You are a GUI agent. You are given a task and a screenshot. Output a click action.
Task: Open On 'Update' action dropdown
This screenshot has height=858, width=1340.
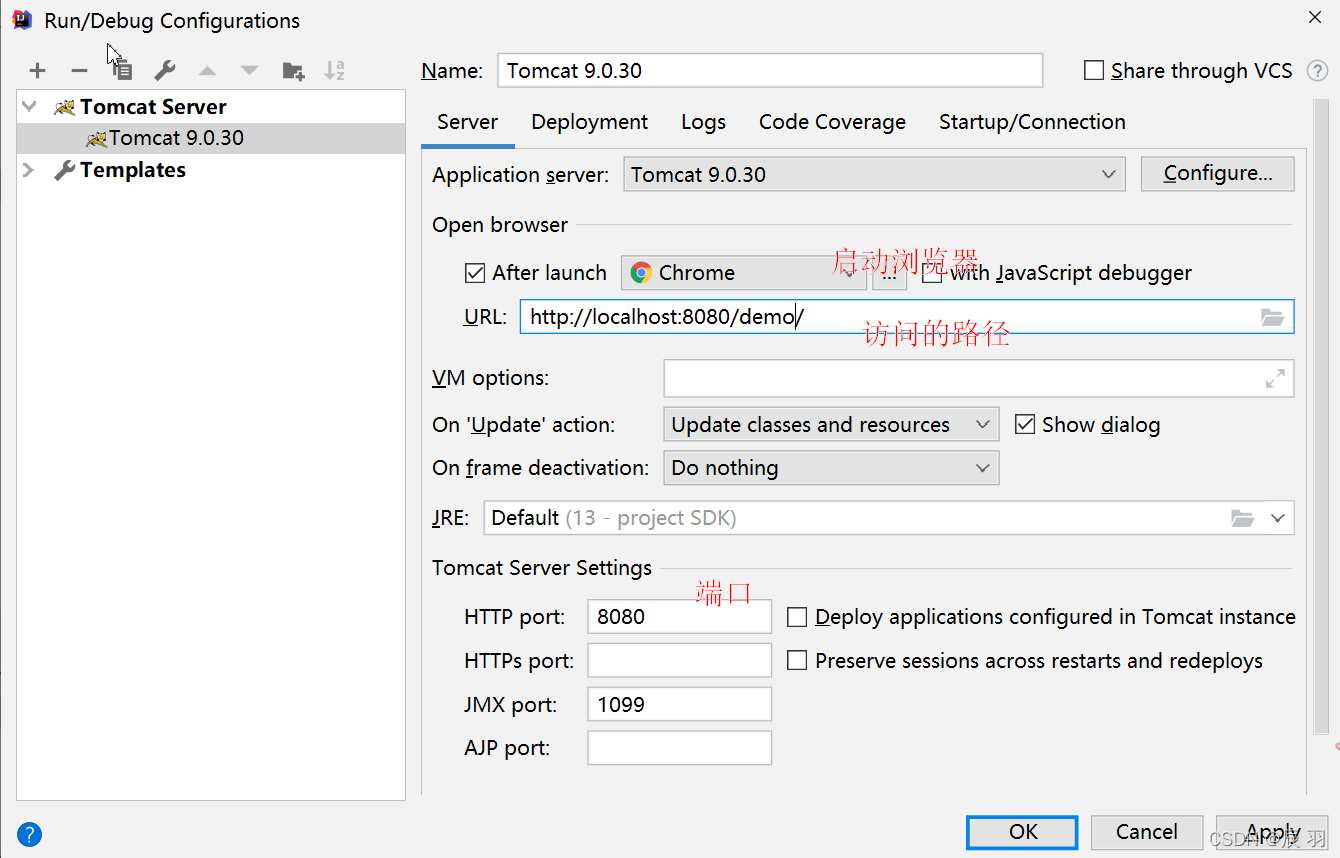(x=831, y=425)
